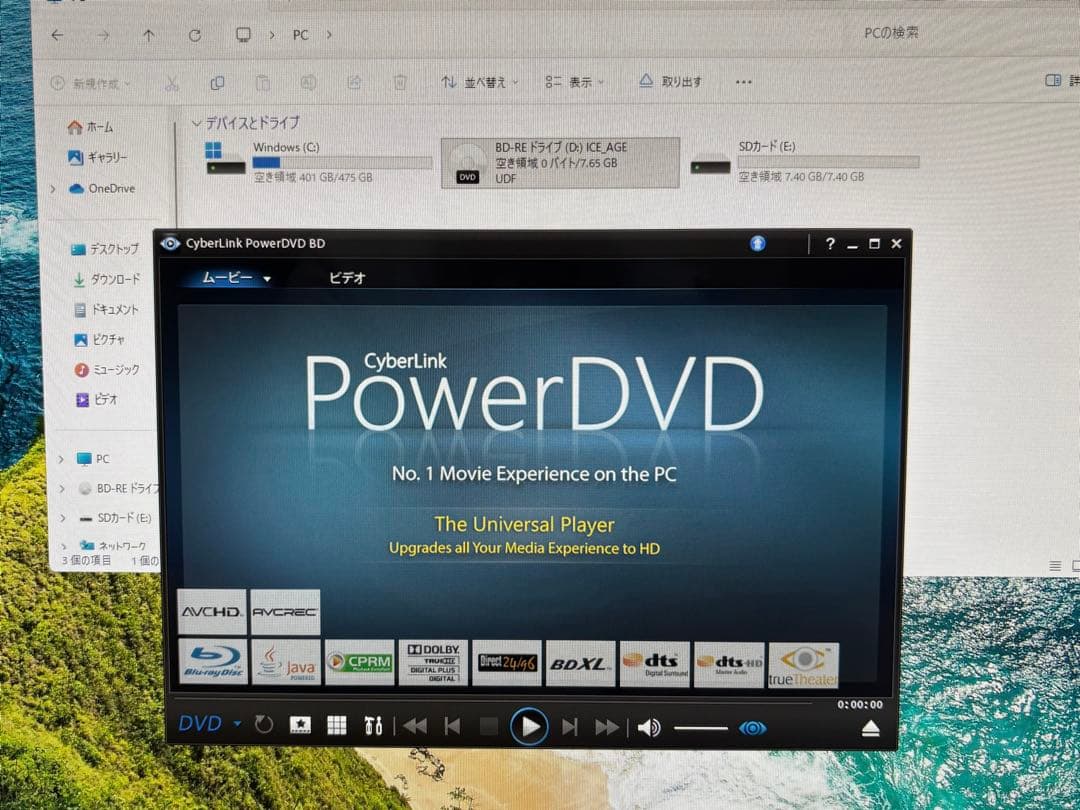Screen dimensions: 1080x810
Task: Adjust the volume slider
Action: (700, 727)
